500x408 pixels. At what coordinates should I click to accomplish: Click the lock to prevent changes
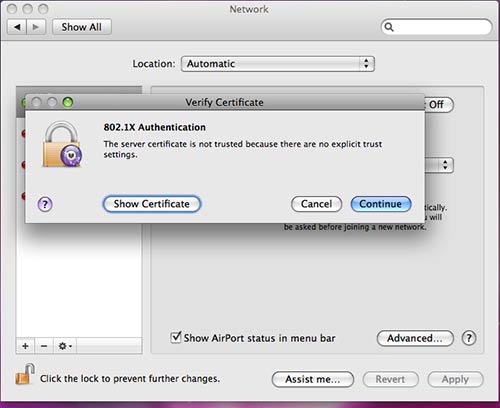25,374
